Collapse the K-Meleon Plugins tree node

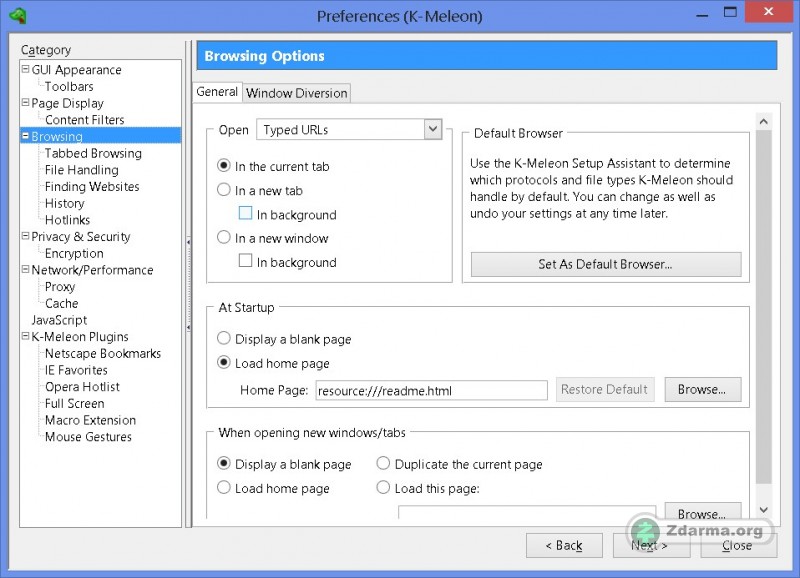coord(25,336)
